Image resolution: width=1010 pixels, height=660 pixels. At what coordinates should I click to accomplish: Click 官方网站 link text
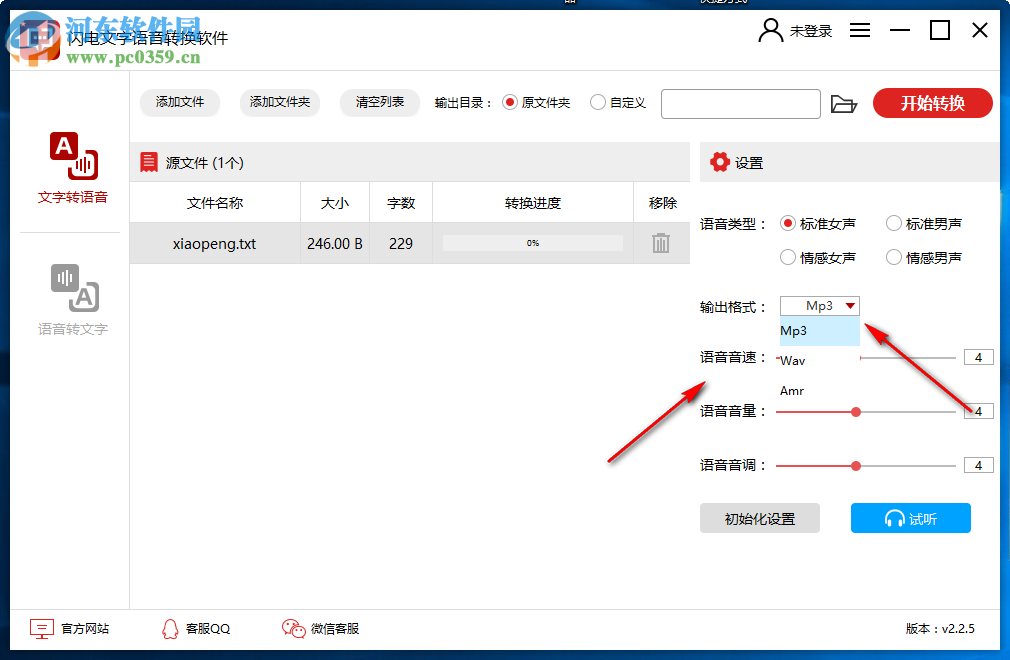pos(85,628)
